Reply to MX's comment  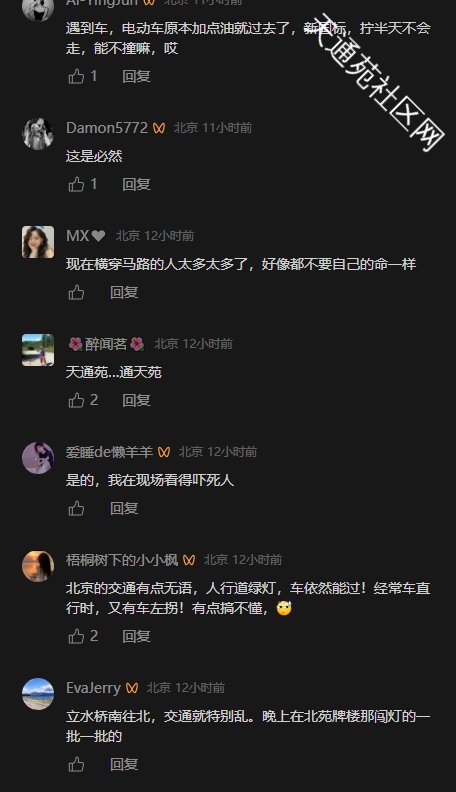click(124, 292)
